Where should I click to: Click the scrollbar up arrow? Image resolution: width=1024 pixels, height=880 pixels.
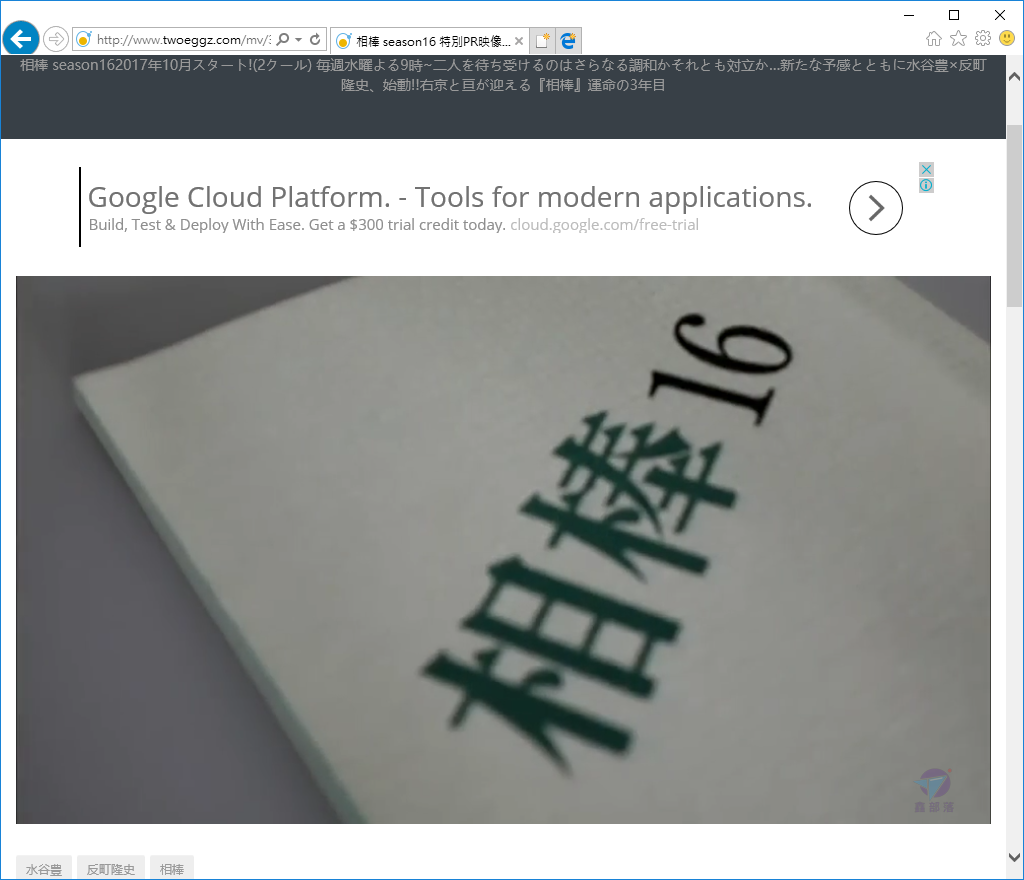1014,76
